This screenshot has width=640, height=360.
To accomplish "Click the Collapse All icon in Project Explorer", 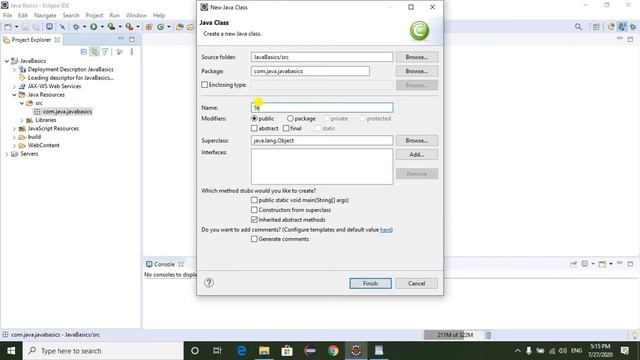I will [84, 52].
